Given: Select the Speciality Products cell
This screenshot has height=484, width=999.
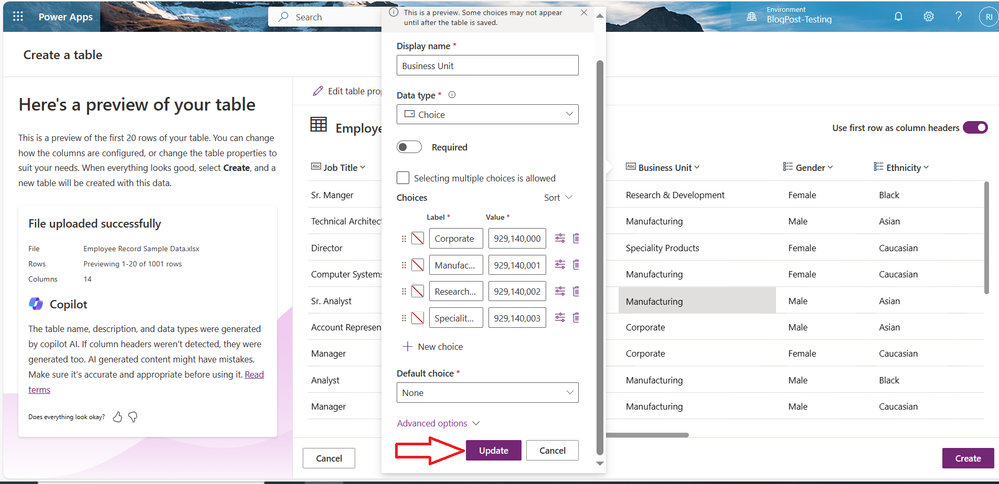Looking at the screenshot, I should (x=663, y=248).
